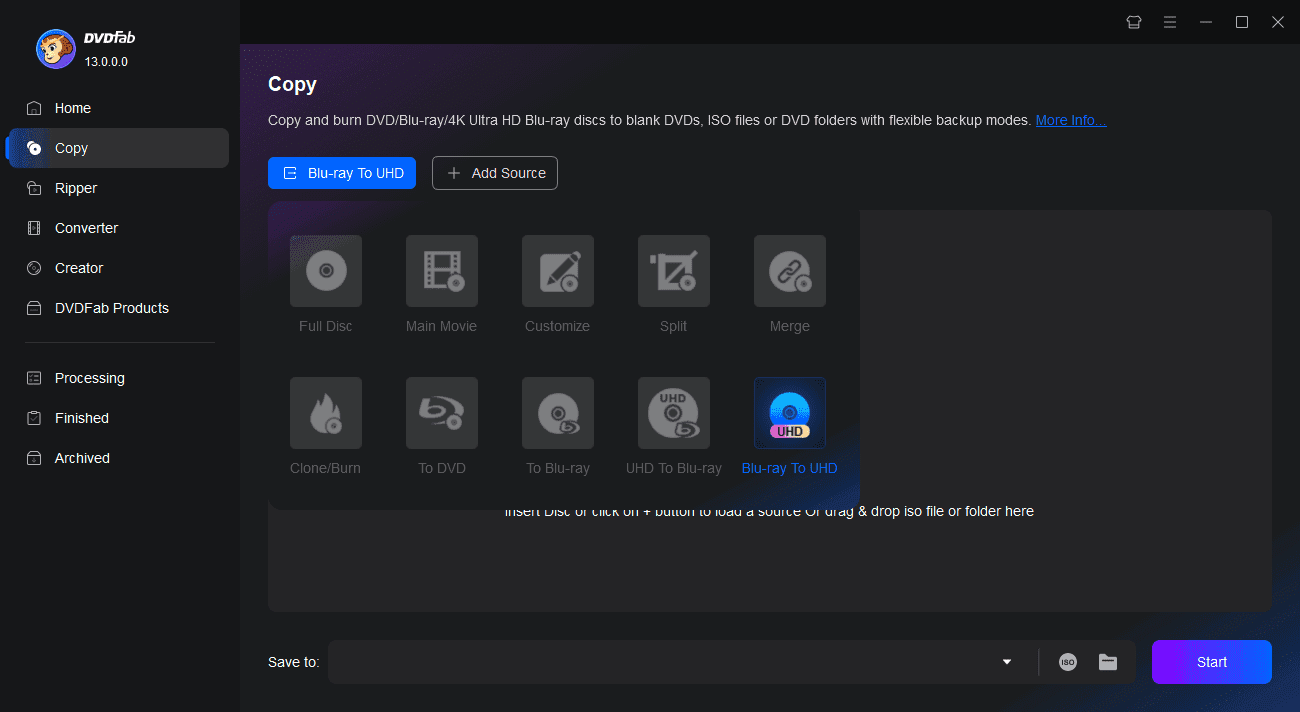Select the To Blu-ray mode icon
The height and width of the screenshot is (712, 1300).
558,413
